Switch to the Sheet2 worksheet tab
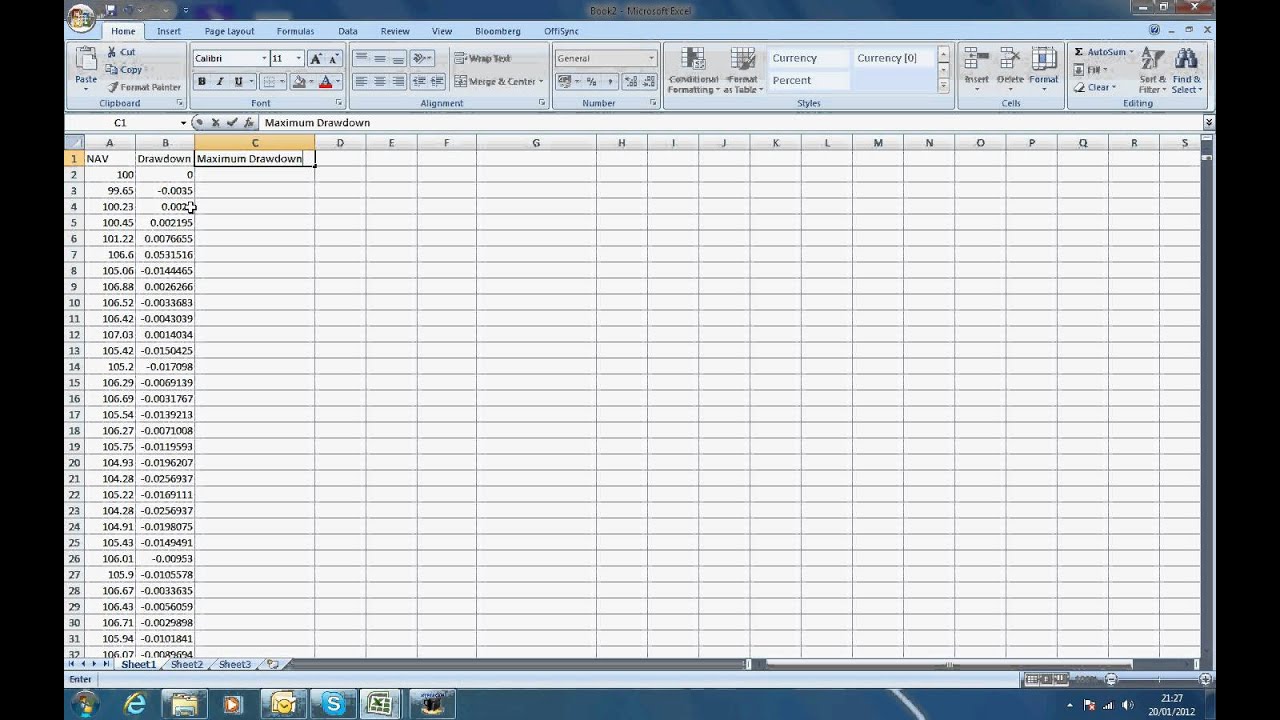Viewport: 1280px width, 720px height. 187,664
